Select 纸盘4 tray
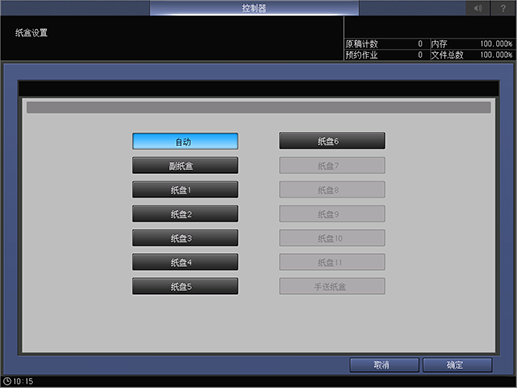The image size is (517, 388). pos(185,262)
